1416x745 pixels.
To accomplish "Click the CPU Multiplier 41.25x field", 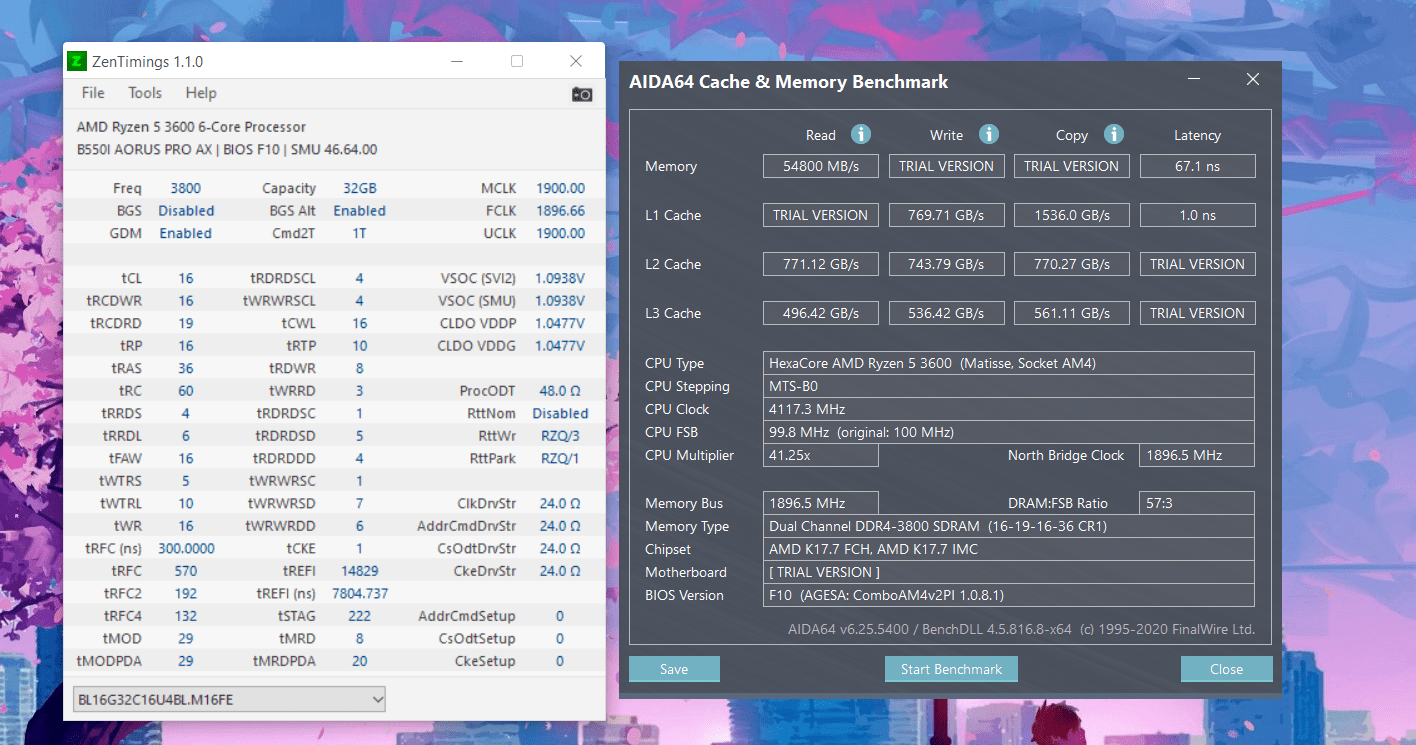I will click(x=820, y=455).
